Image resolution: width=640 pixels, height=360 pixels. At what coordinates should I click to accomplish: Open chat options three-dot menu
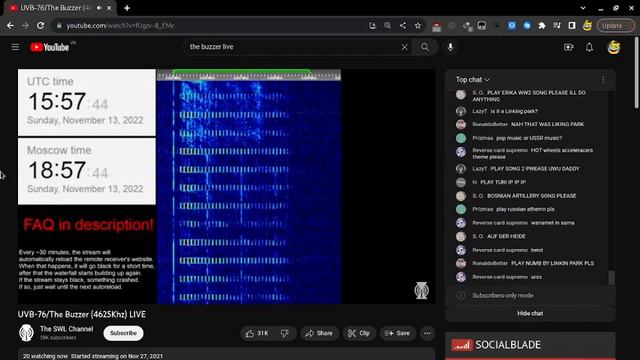603,80
